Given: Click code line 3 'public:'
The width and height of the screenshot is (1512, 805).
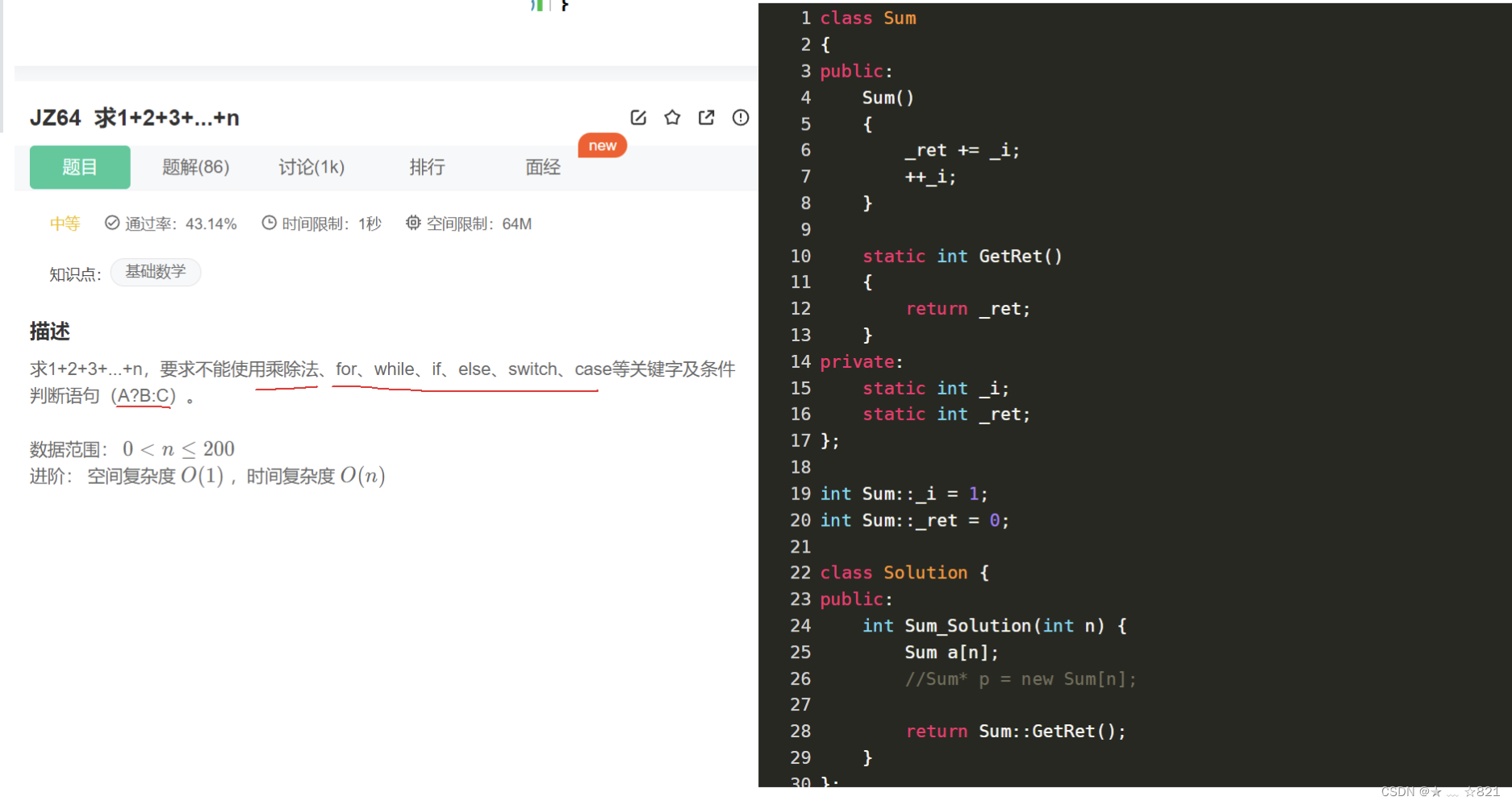Looking at the screenshot, I should click(x=856, y=71).
